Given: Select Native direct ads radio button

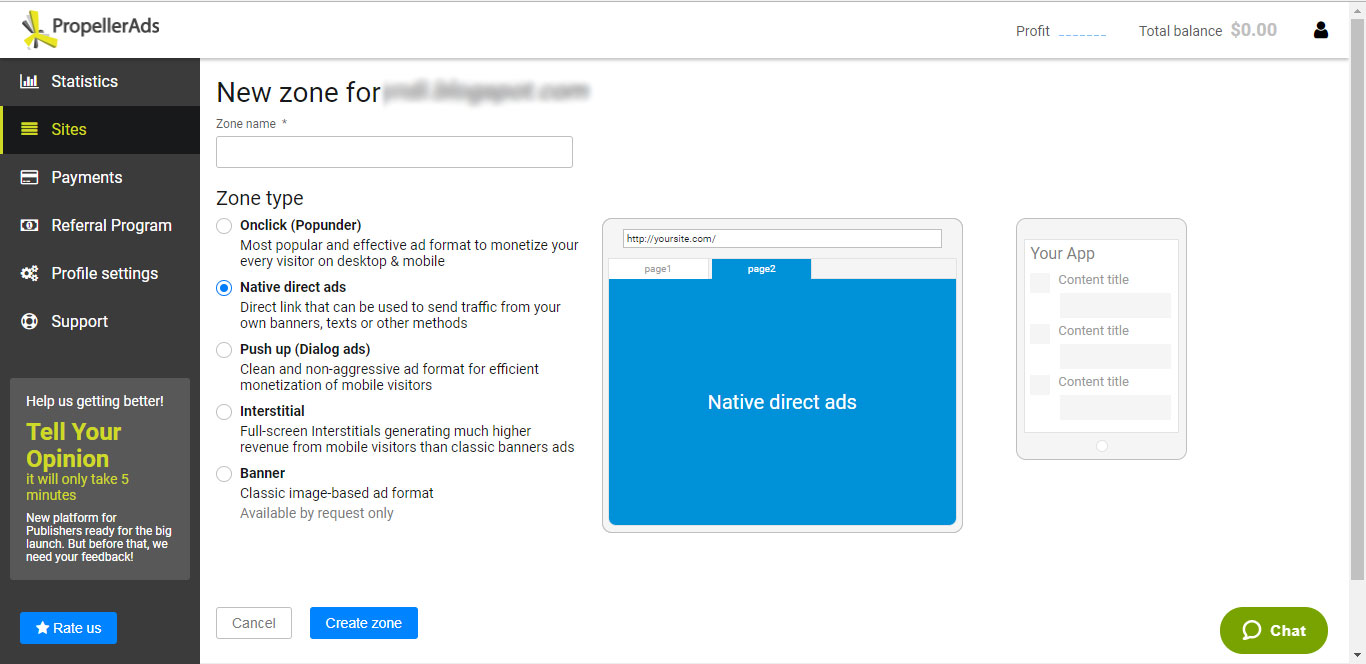Looking at the screenshot, I should point(224,288).
